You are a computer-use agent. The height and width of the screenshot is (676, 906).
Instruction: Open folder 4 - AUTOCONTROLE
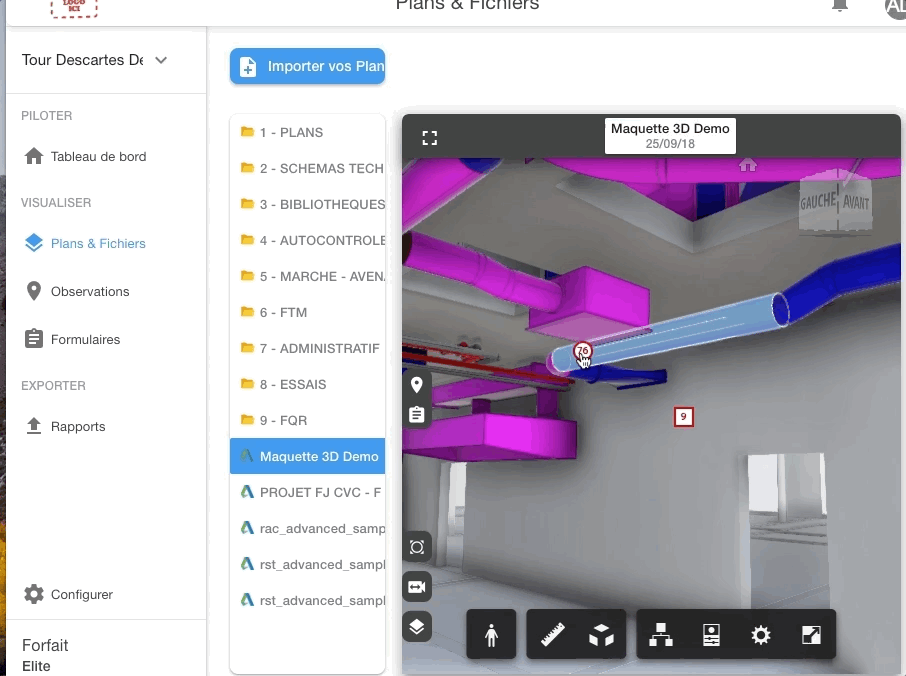307,240
